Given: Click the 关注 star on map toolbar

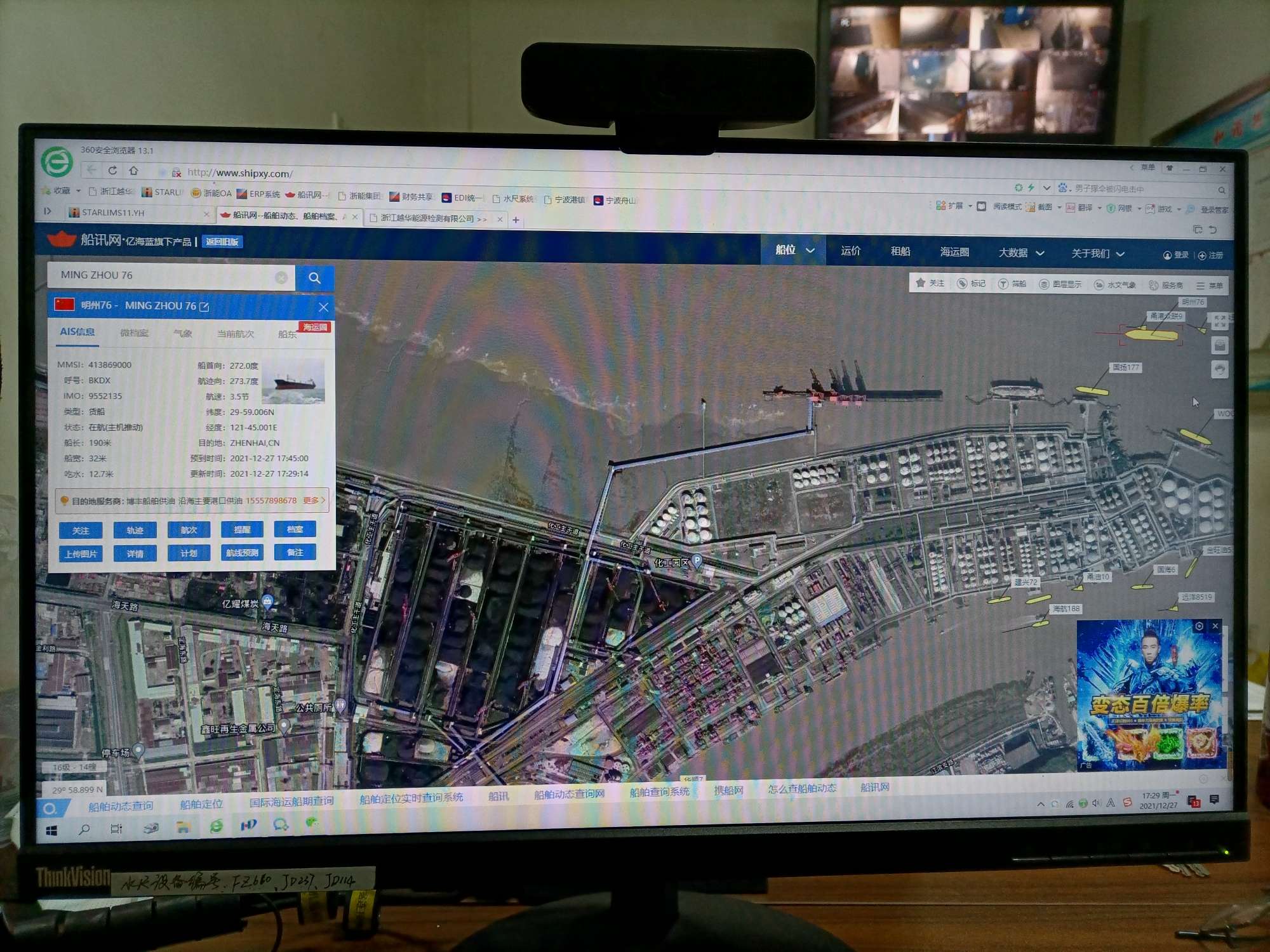Looking at the screenshot, I should tap(930, 283).
